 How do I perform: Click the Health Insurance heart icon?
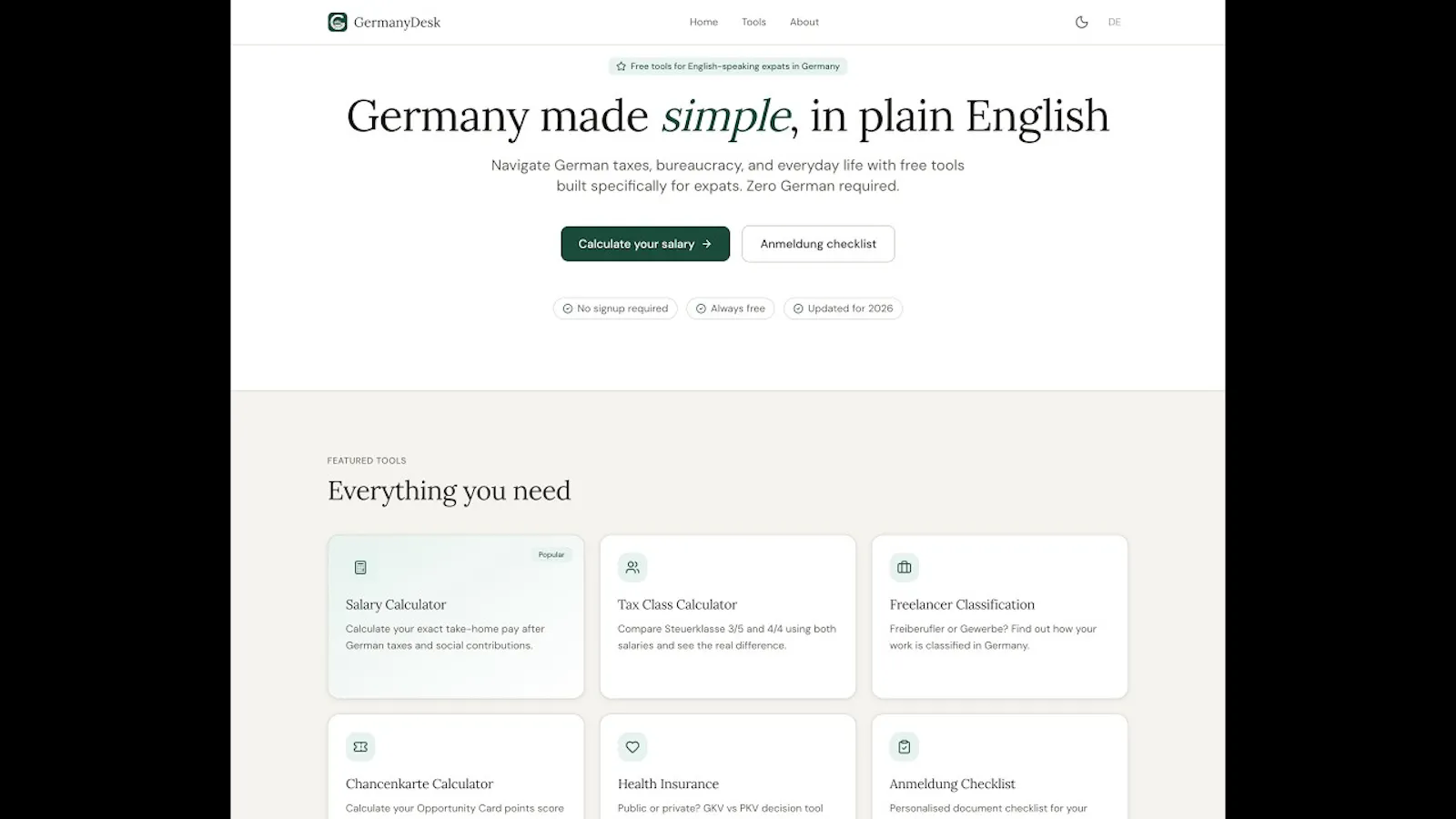click(x=632, y=747)
